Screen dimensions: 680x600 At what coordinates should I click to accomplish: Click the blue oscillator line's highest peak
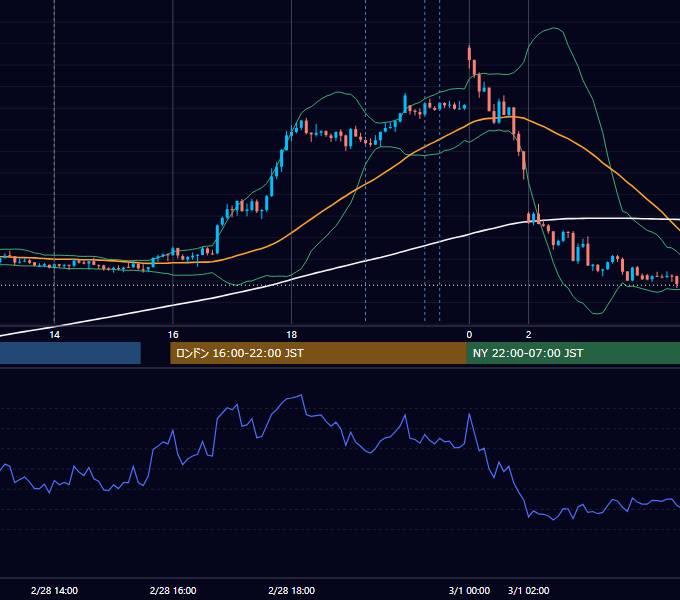click(301, 395)
